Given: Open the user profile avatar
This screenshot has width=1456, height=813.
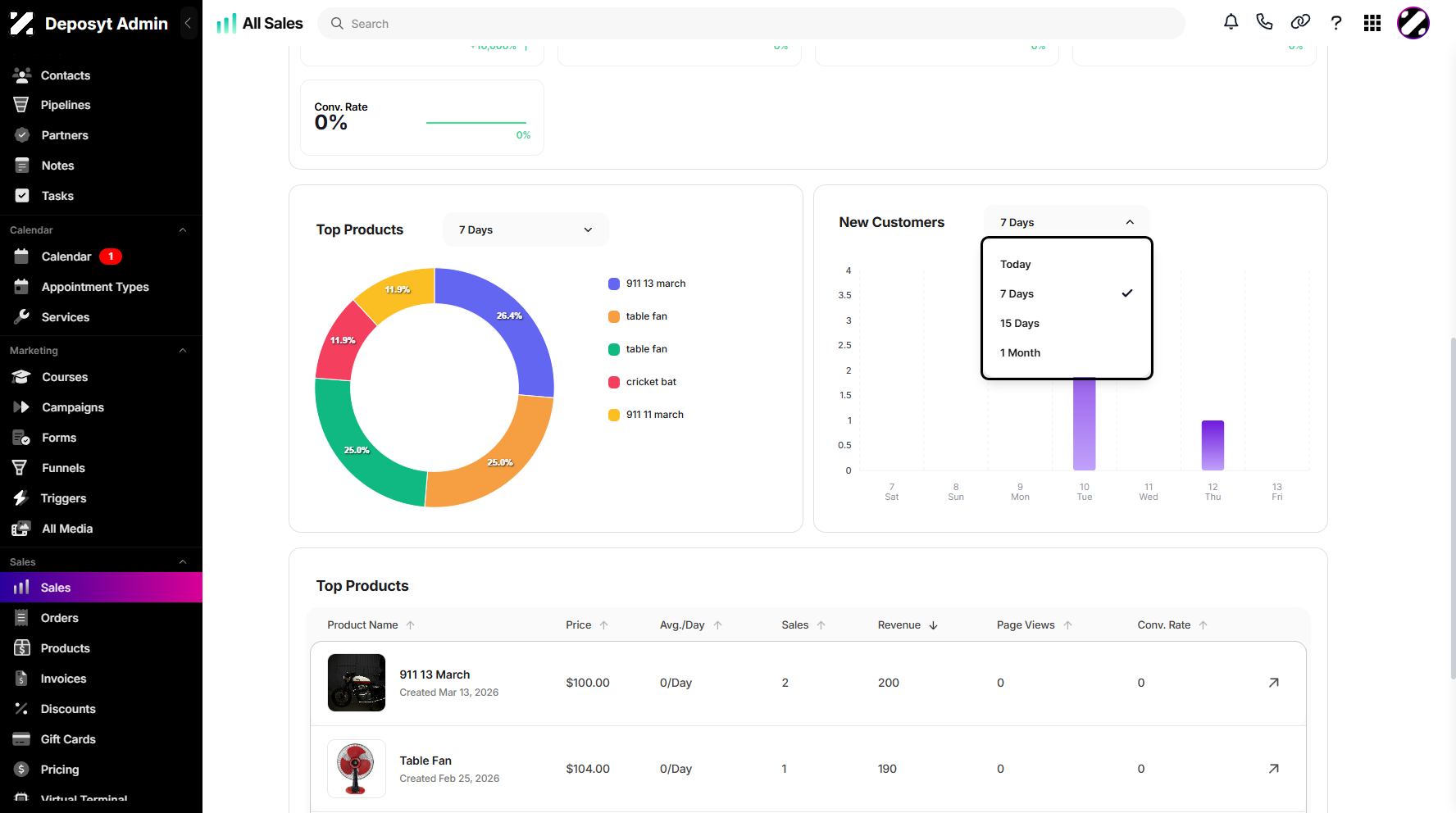Looking at the screenshot, I should coord(1413,23).
